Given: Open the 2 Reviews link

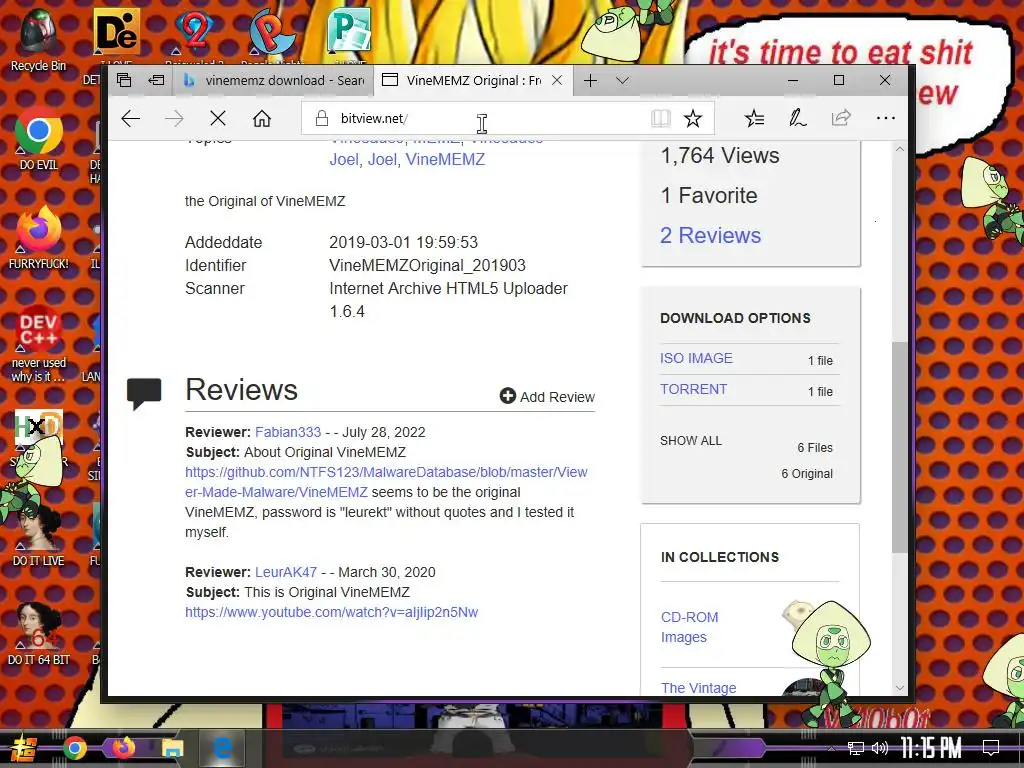Looking at the screenshot, I should click(x=710, y=235).
